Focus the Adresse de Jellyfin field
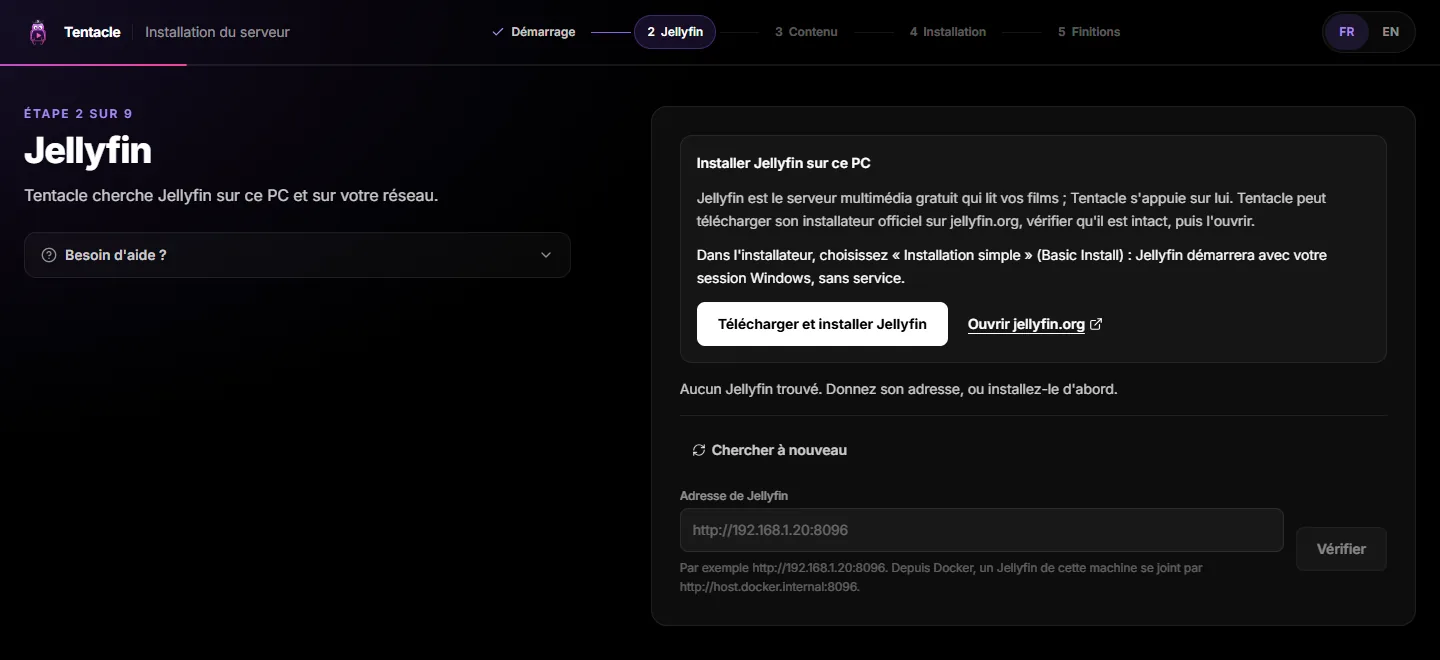The height and width of the screenshot is (660, 1440). [x=981, y=530]
